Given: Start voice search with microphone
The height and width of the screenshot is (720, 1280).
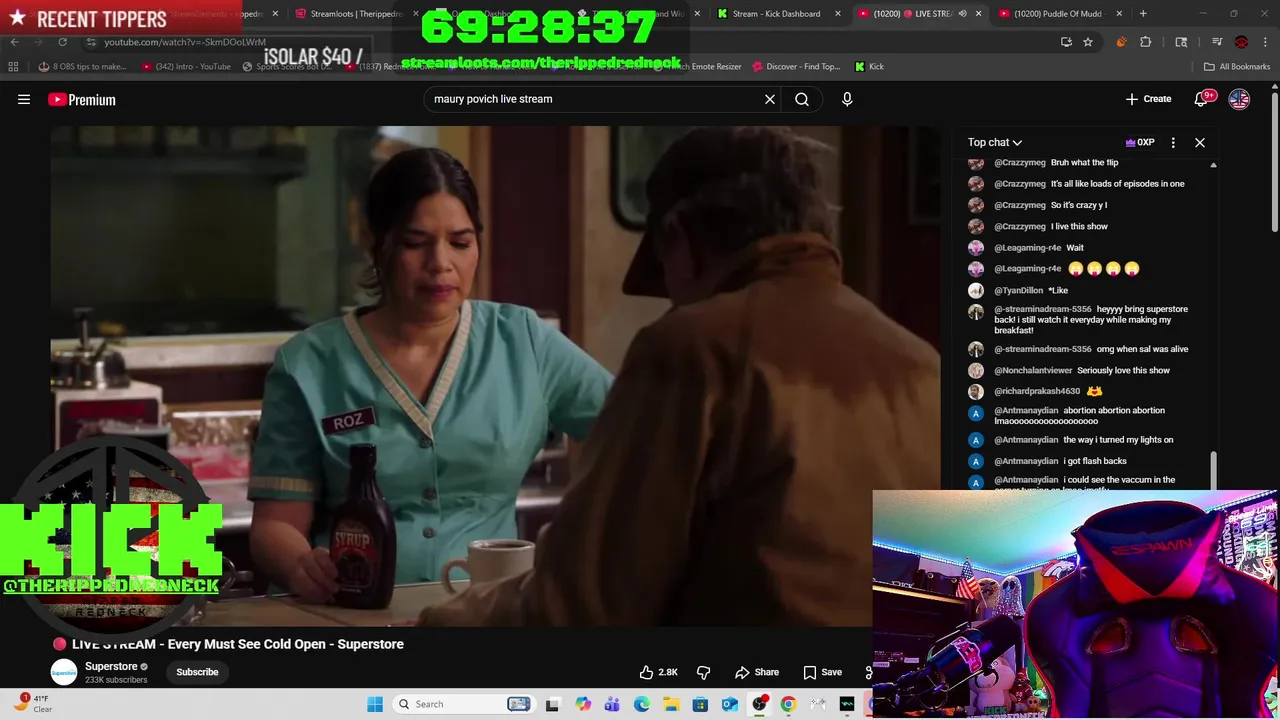Looking at the screenshot, I should (847, 99).
